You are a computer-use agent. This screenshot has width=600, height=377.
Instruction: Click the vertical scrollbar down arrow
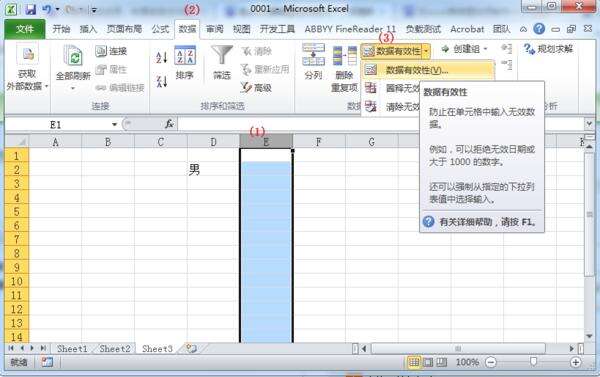pyautogui.click(x=590, y=336)
